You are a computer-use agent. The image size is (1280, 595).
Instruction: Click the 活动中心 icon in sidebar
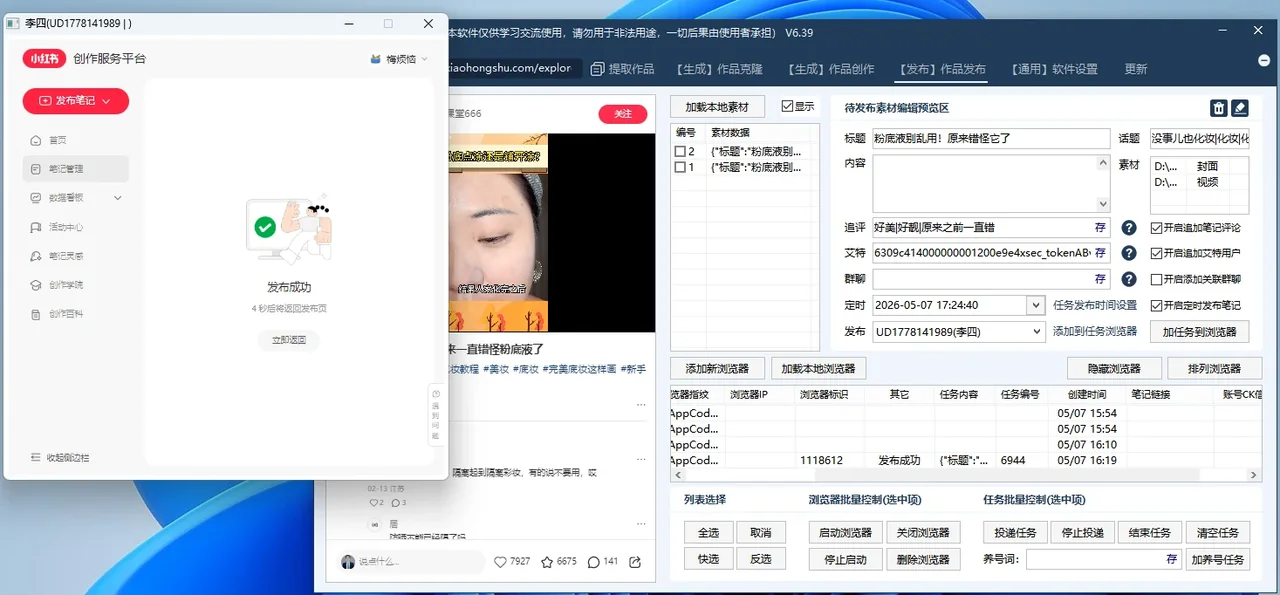pyautogui.click(x=36, y=227)
